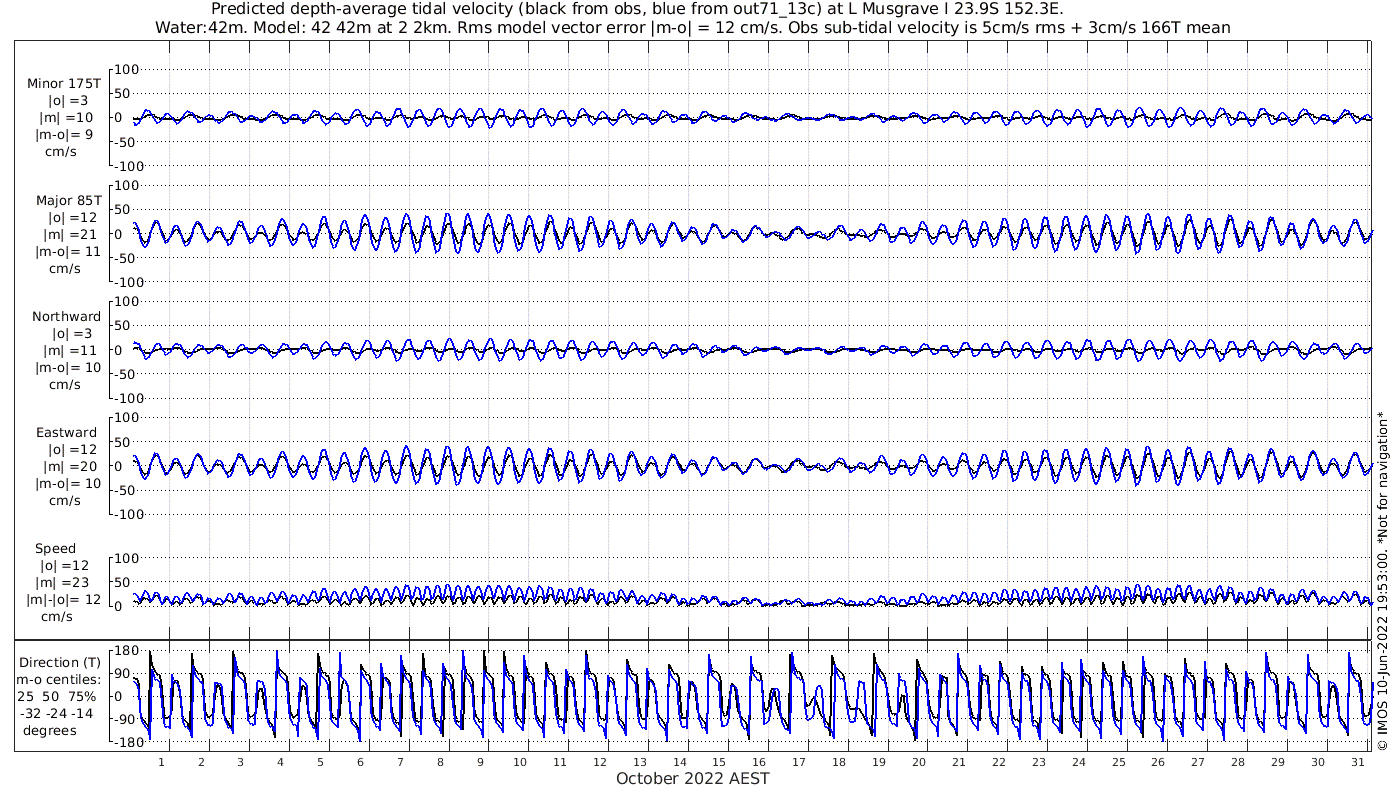Click day '1' on the date axis
The width and height of the screenshot is (1400, 800).
pos(161,762)
